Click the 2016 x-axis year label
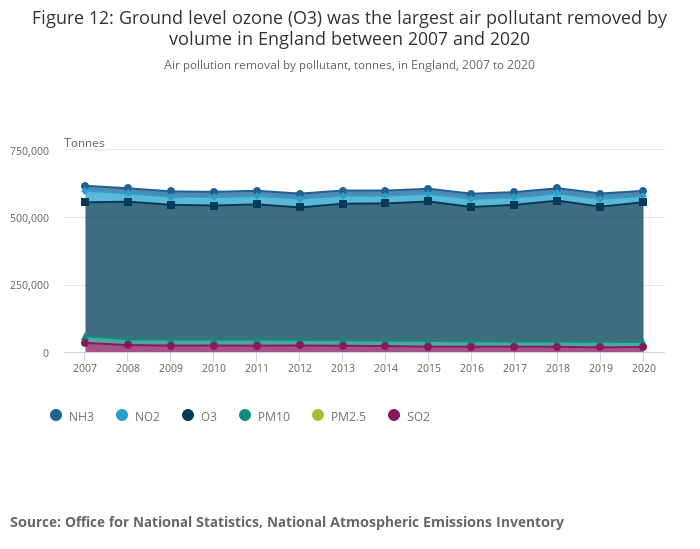The width and height of the screenshot is (700, 549). coord(471,368)
